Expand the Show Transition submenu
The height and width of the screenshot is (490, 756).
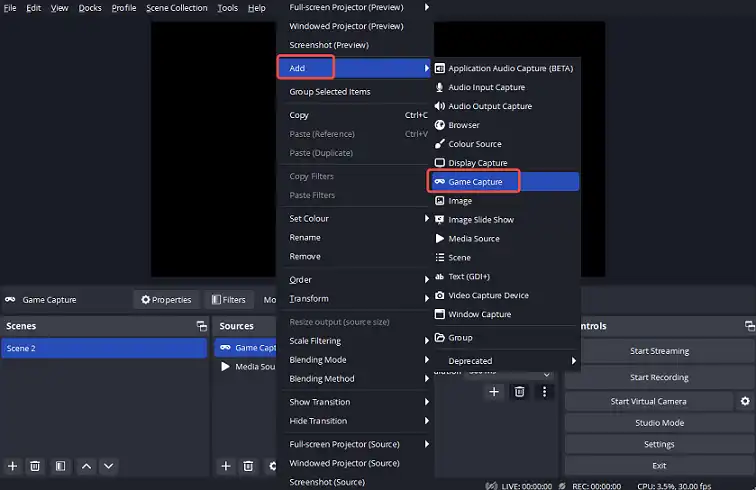tap(356, 402)
